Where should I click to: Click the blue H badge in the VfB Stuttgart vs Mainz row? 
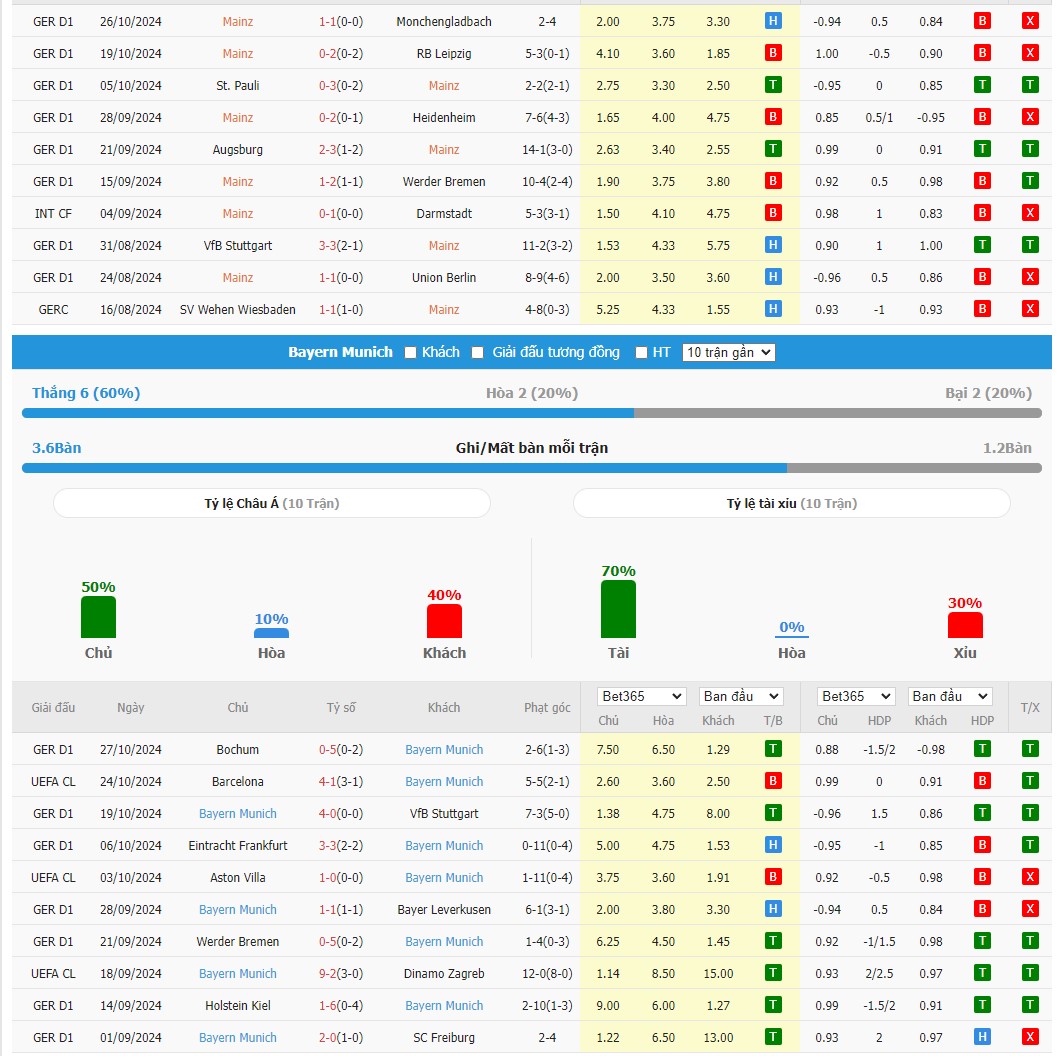coord(773,245)
